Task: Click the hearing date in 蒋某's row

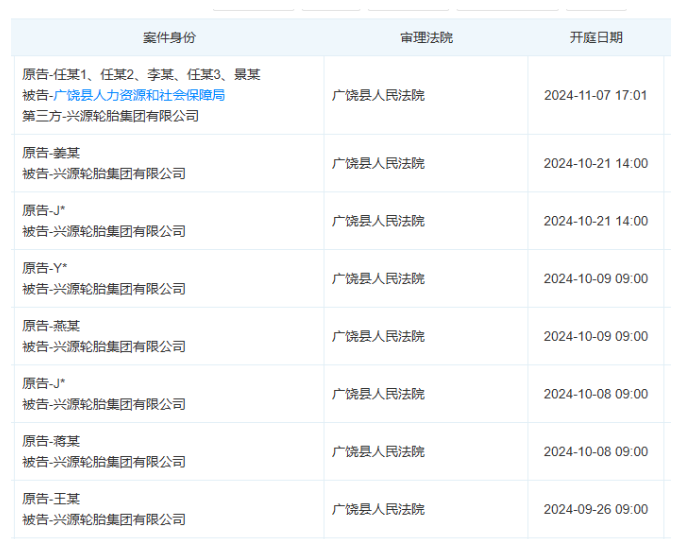Action: pyautogui.click(x=595, y=451)
